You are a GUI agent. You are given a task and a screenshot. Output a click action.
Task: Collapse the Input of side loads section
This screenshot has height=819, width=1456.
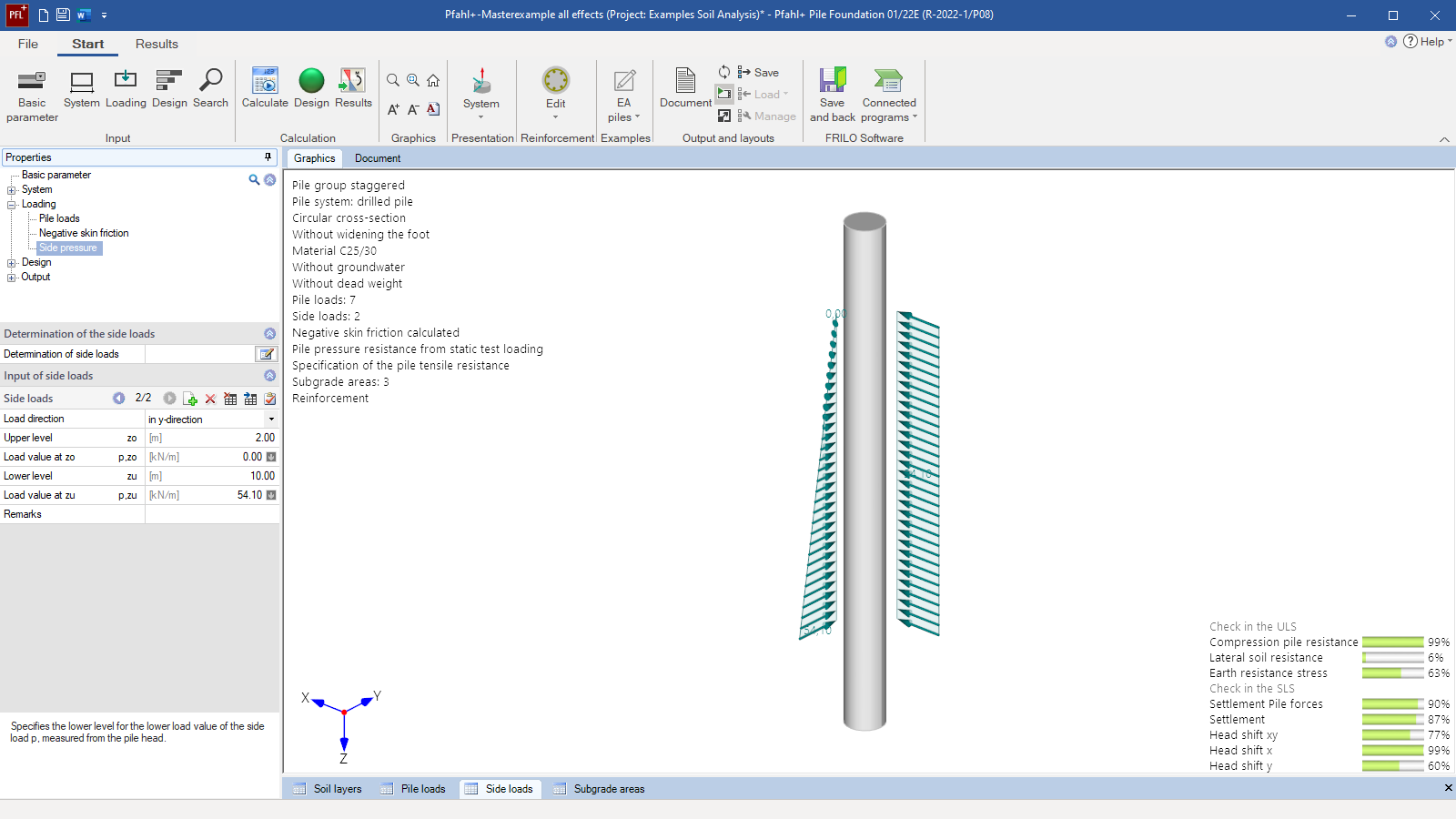coord(269,376)
